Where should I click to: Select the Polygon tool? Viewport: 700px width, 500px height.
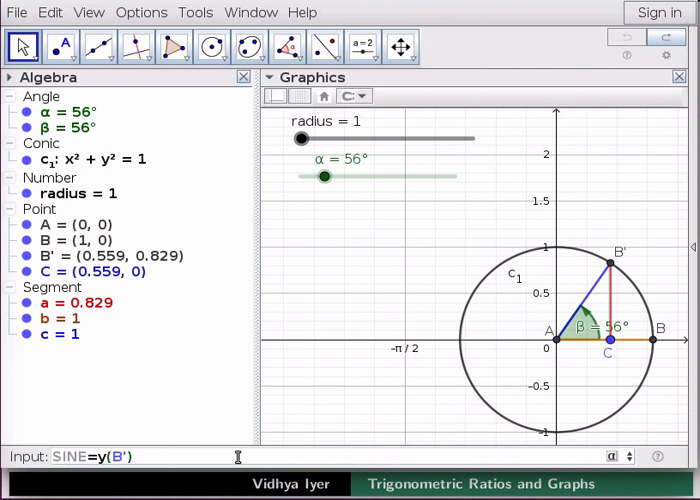point(174,46)
